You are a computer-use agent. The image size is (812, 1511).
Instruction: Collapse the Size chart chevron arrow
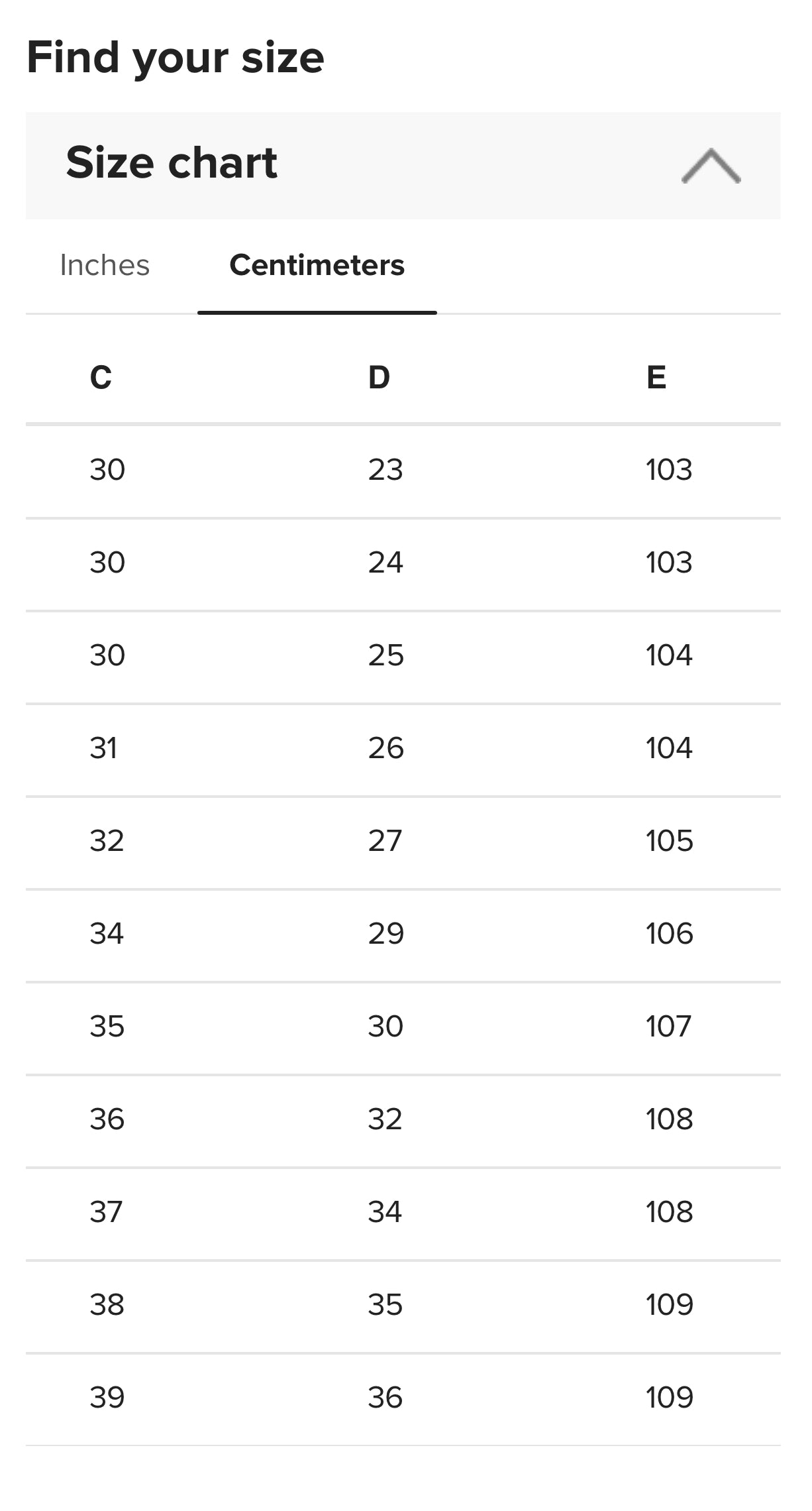(711, 166)
